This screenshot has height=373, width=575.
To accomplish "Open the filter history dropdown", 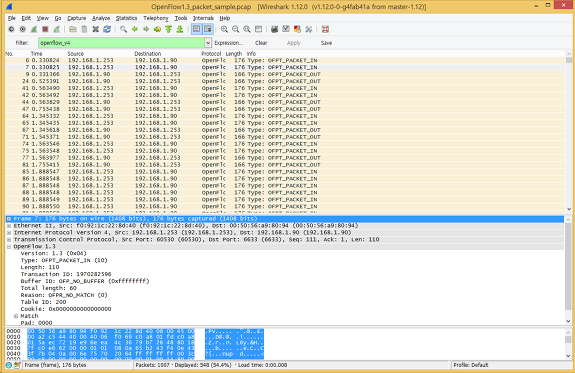I will (x=208, y=43).
